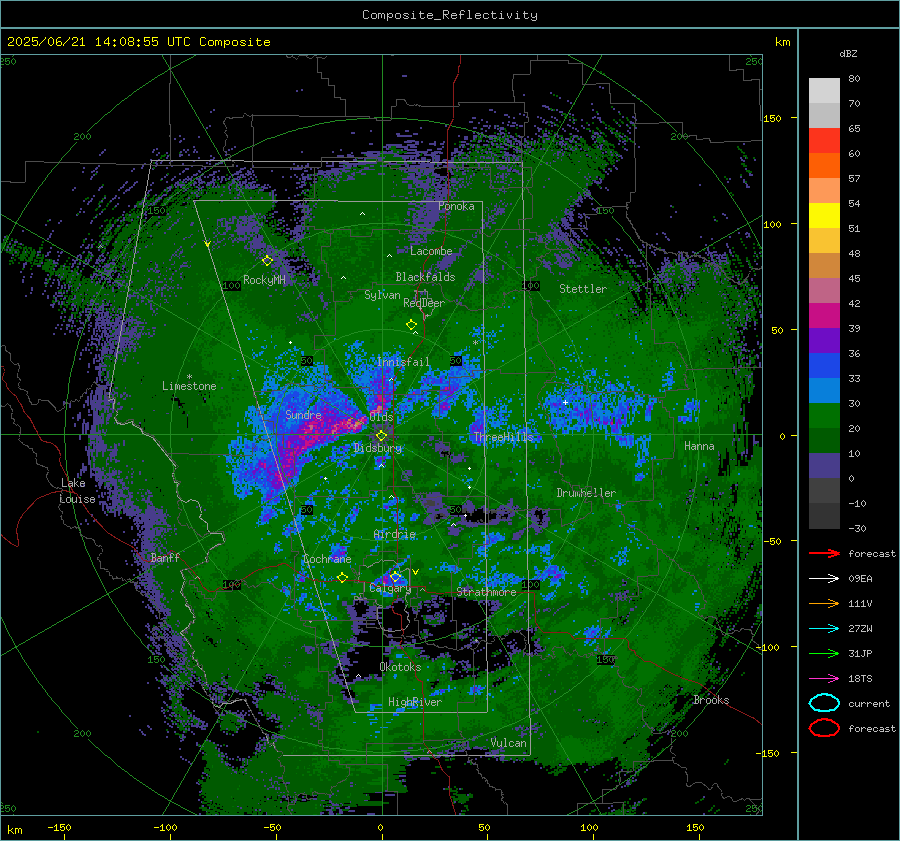Screen dimensions: 900x841
Task: Click the Sundre label
Action: click(x=303, y=414)
